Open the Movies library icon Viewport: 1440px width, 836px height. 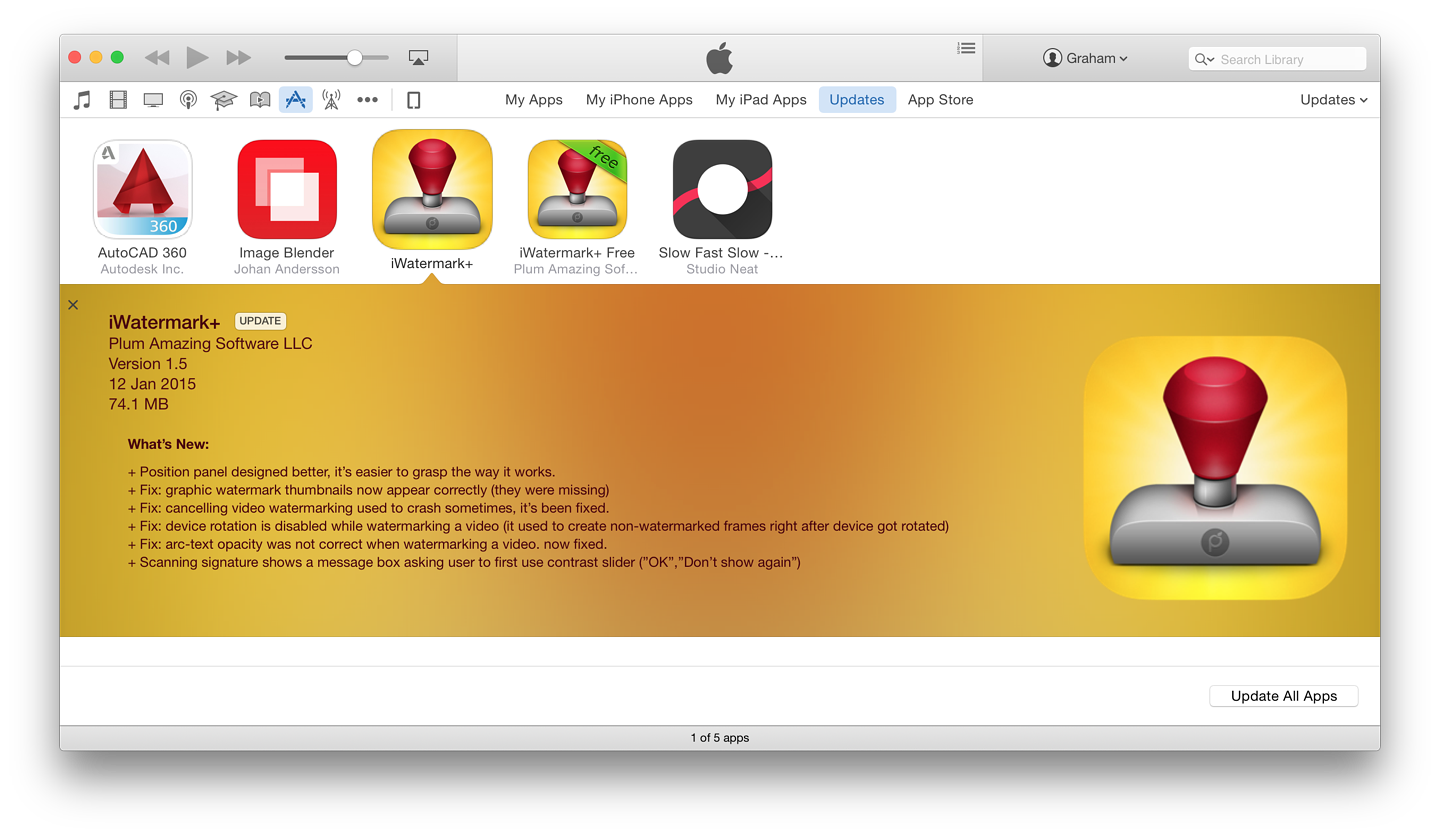(118, 100)
